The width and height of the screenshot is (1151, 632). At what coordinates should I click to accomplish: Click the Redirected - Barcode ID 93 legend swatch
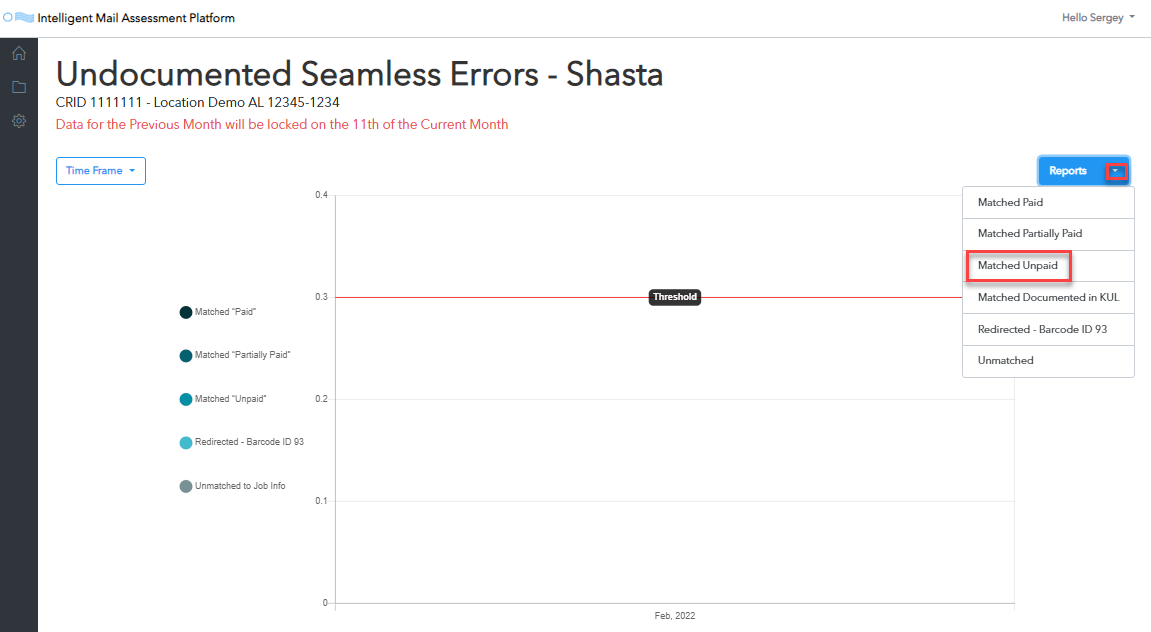tap(186, 443)
